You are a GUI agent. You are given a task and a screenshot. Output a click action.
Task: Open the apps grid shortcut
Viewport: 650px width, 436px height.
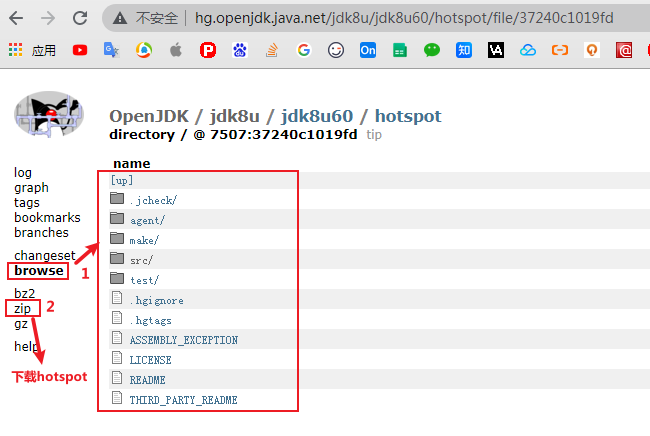pos(16,50)
